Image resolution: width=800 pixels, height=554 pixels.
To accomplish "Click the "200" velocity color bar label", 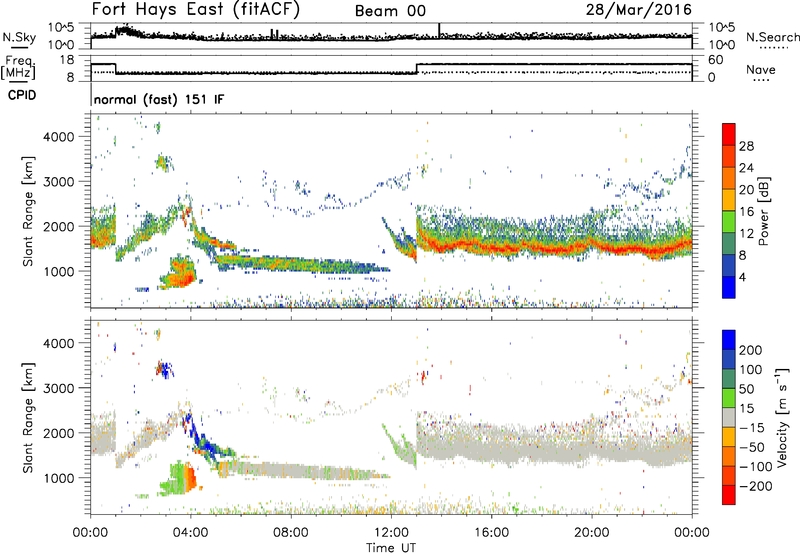I will coord(751,350).
